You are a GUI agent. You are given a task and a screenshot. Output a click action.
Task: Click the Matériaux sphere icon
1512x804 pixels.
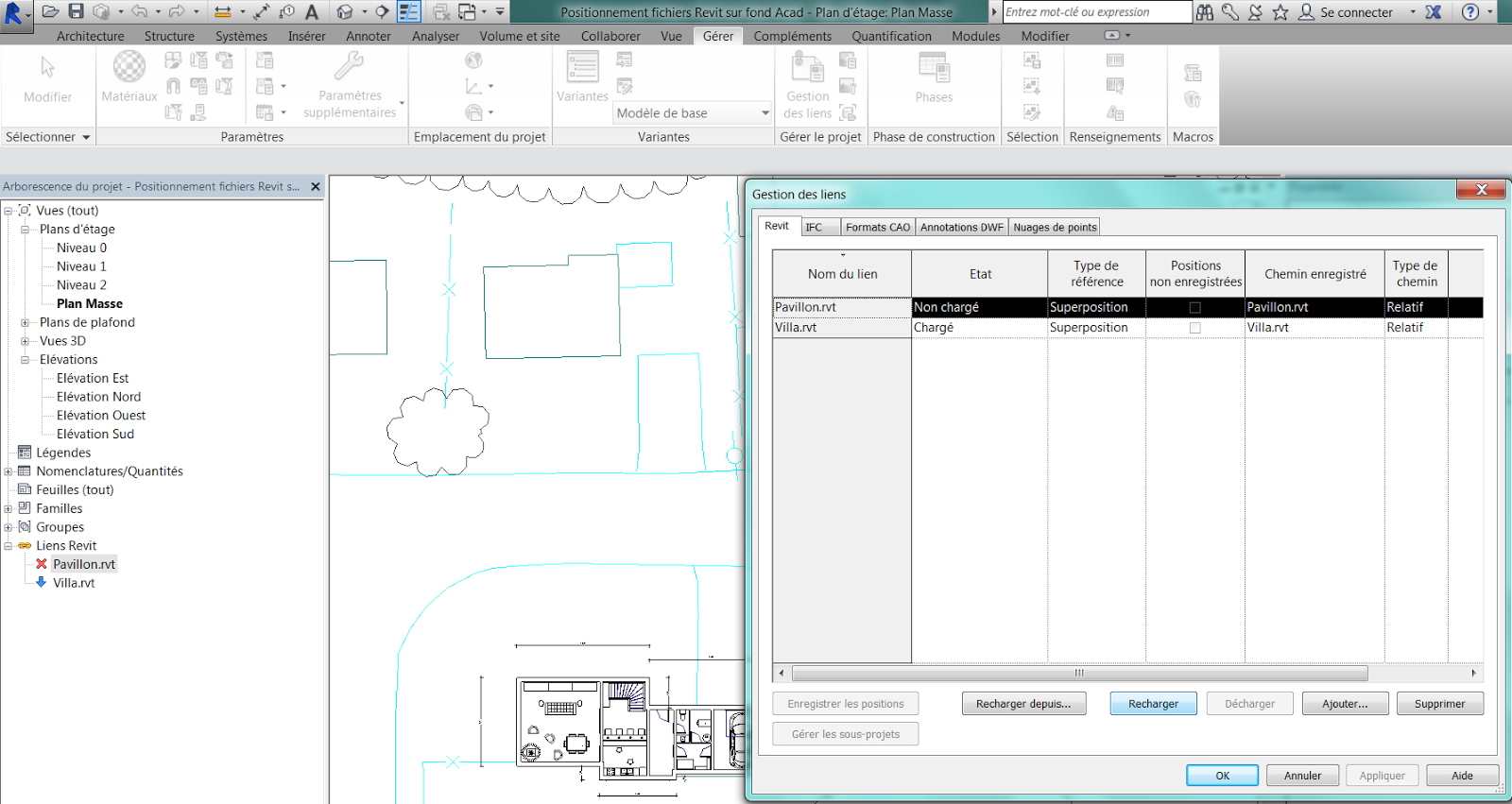click(129, 67)
